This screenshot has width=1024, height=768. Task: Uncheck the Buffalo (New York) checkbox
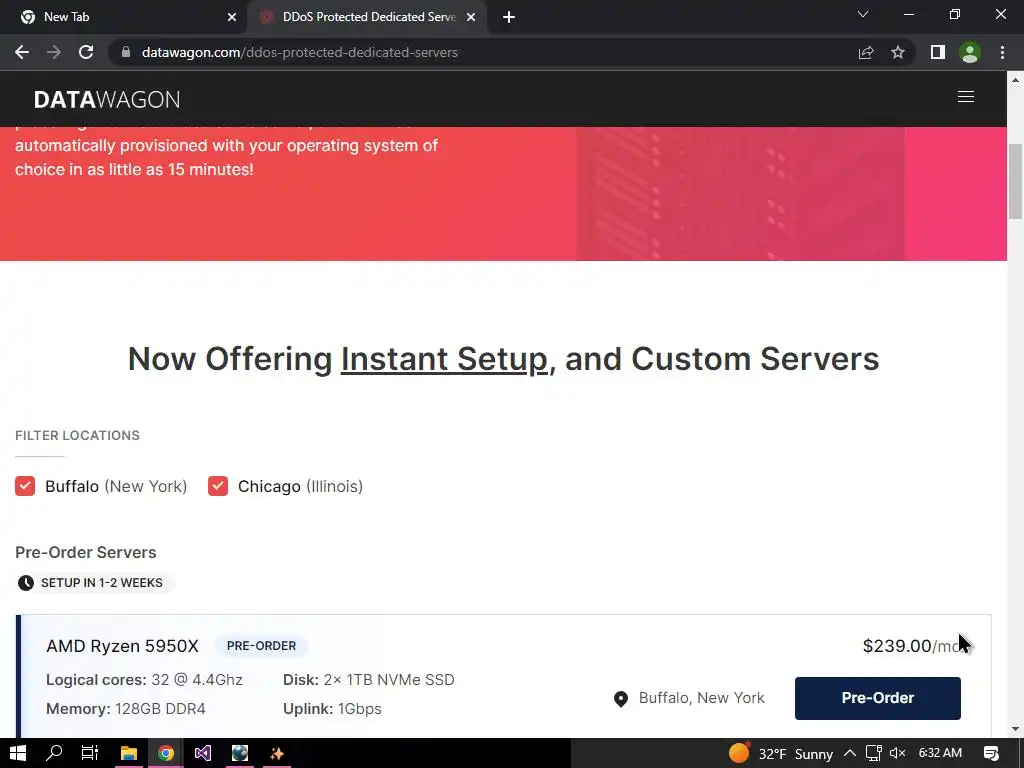coord(25,486)
